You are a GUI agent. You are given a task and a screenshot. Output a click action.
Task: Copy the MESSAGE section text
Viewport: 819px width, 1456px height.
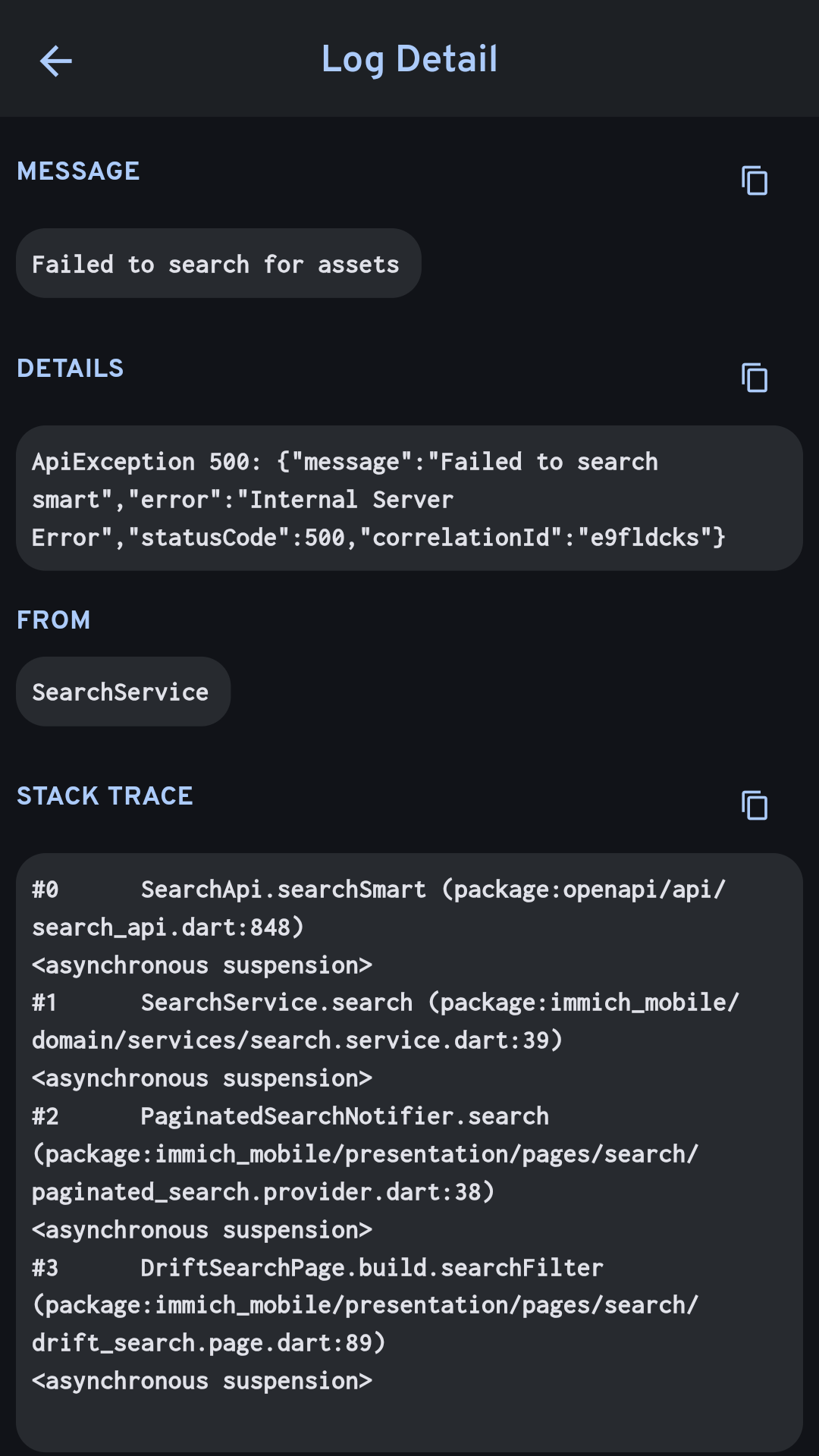click(754, 180)
